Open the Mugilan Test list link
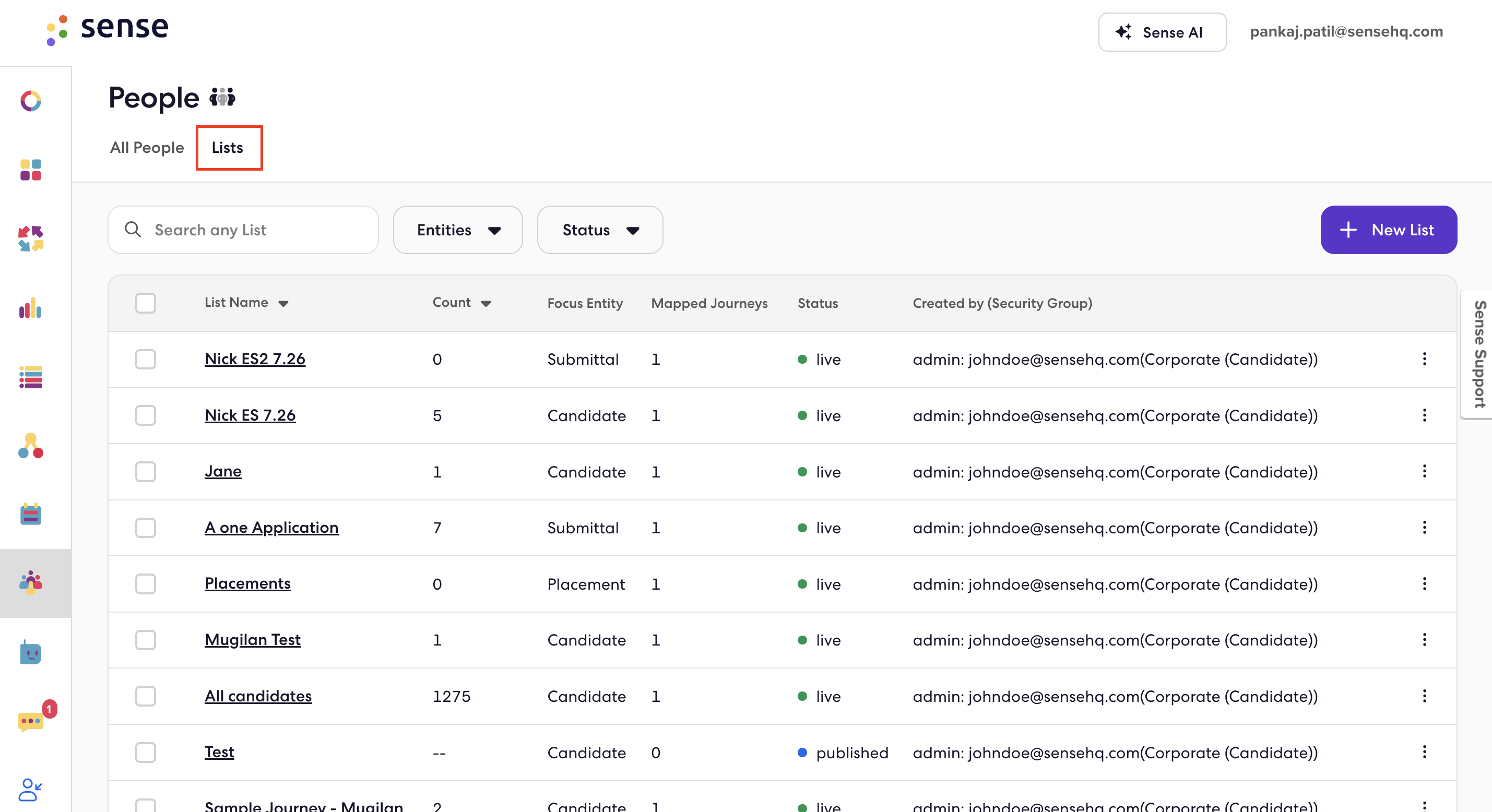The width and height of the screenshot is (1492, 812). tap(253, 640)
